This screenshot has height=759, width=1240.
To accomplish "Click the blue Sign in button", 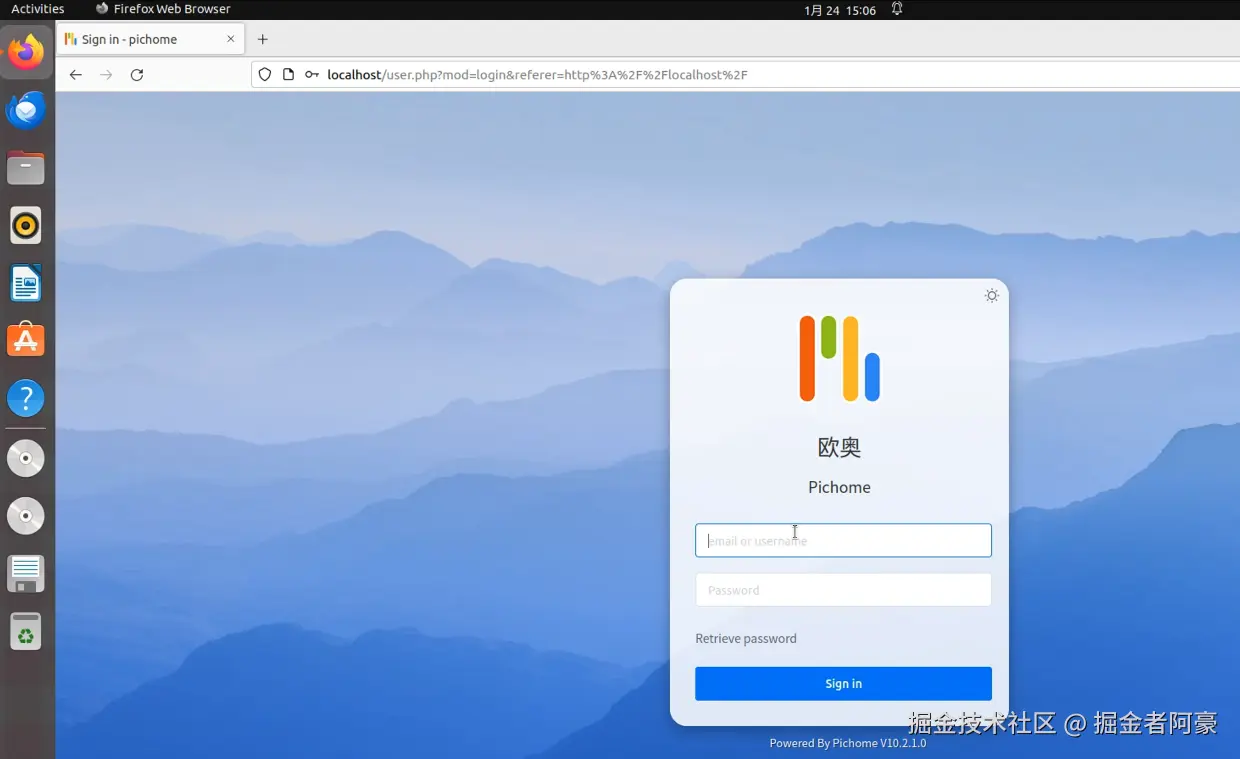I will (843, 684).
